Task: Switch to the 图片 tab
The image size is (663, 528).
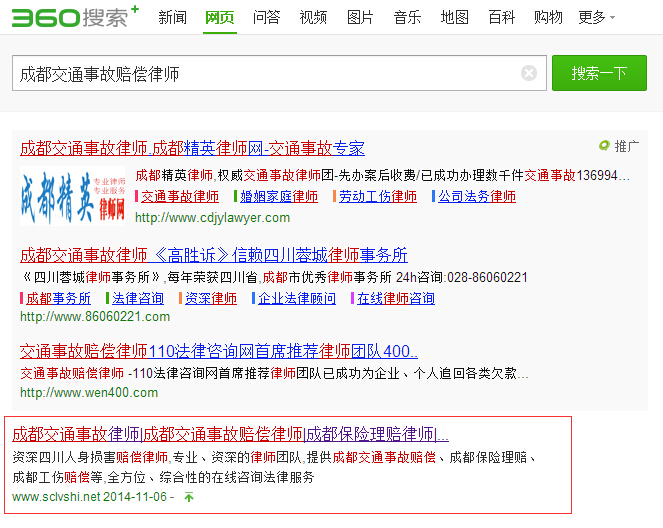Action: [x=360, y=17]
